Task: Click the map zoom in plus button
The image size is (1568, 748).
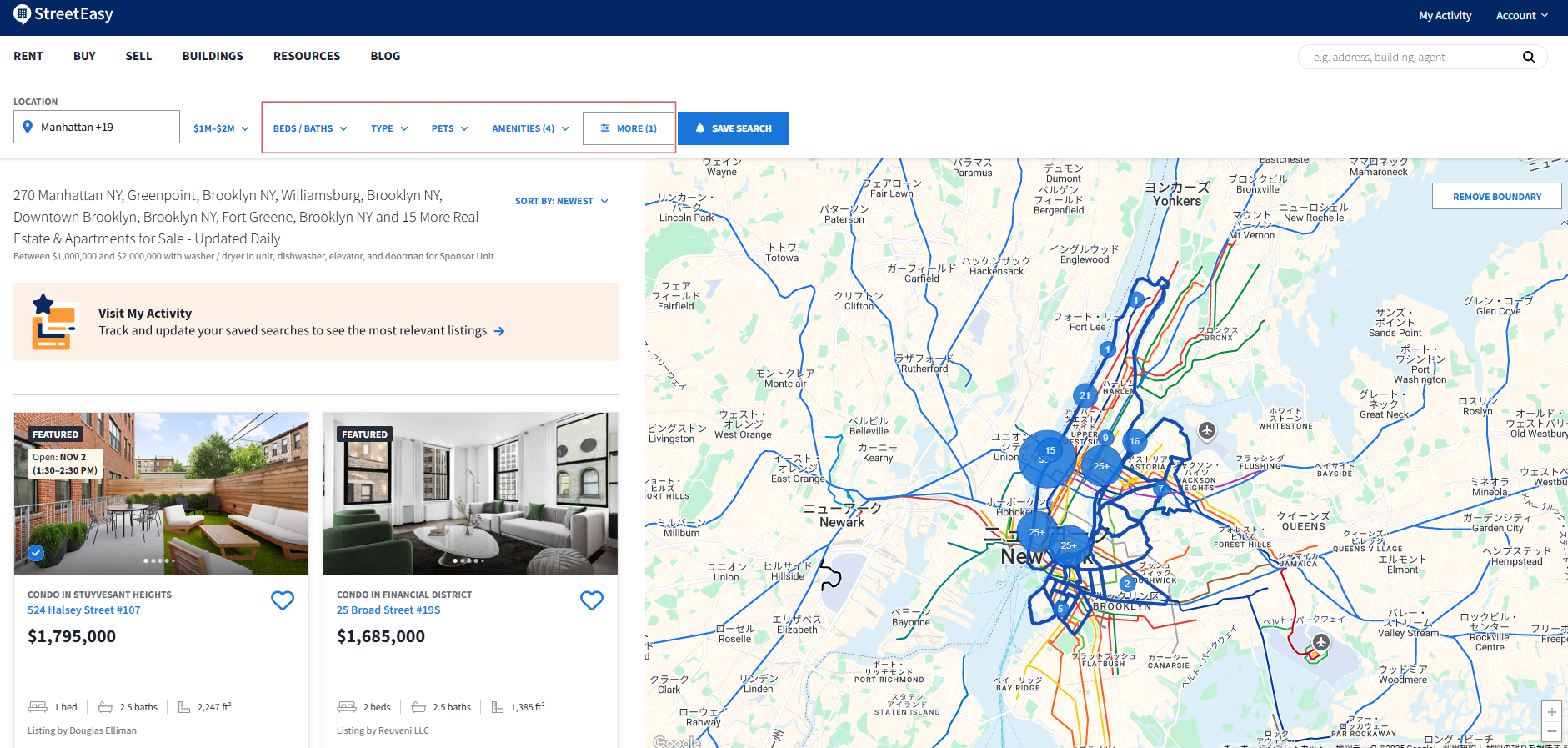Action: (1551, 712)
